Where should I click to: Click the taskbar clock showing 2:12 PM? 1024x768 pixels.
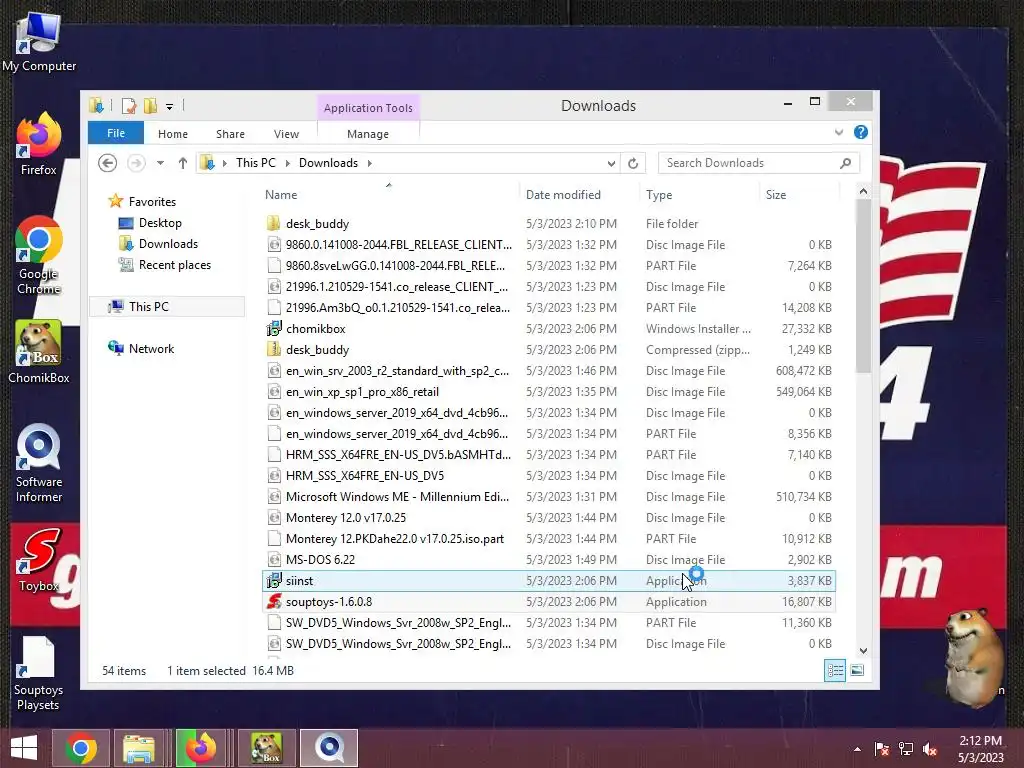point(980,749)
